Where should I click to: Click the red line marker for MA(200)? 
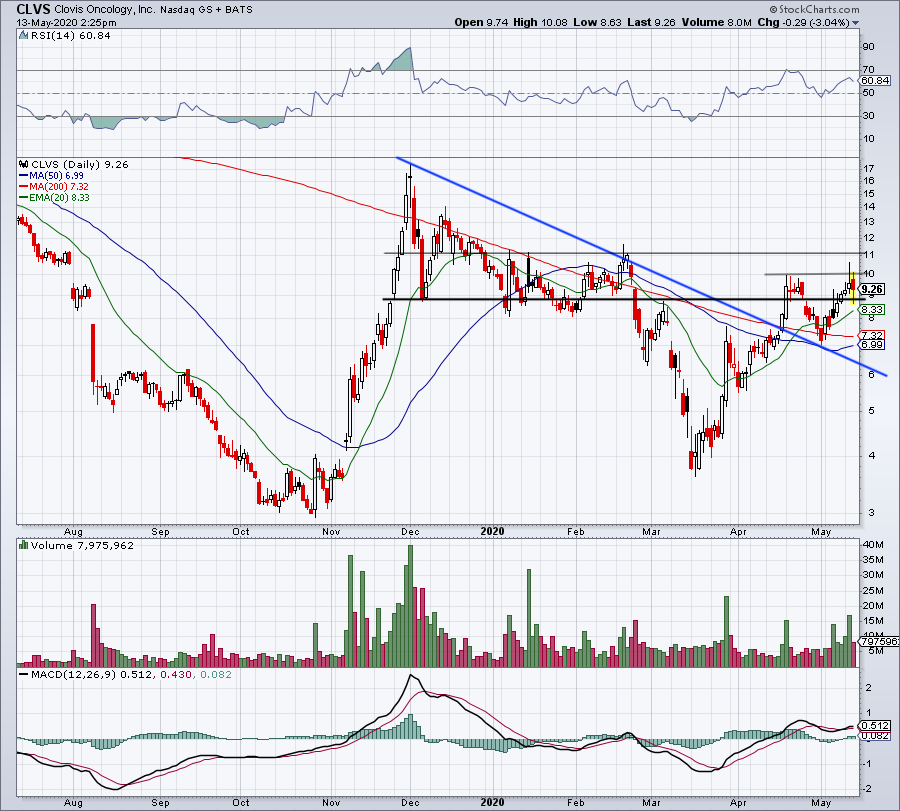(24, 187)
